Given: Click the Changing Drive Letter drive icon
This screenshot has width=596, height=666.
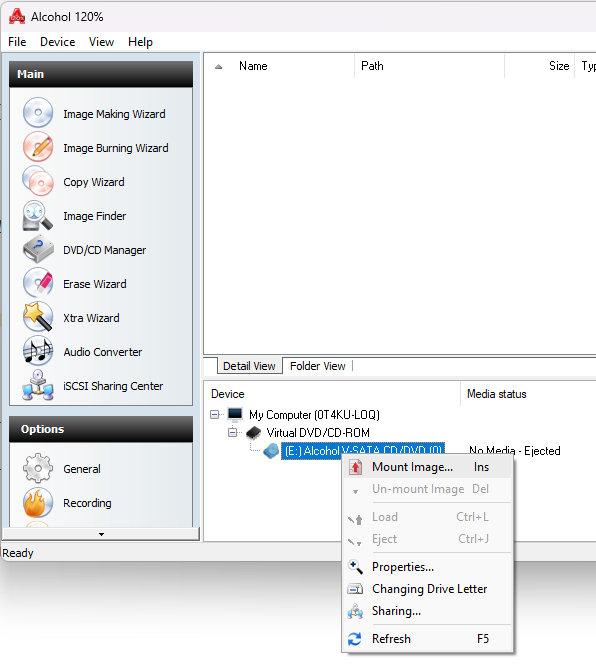Looking at the screenshot, I should tap(355, 589).
